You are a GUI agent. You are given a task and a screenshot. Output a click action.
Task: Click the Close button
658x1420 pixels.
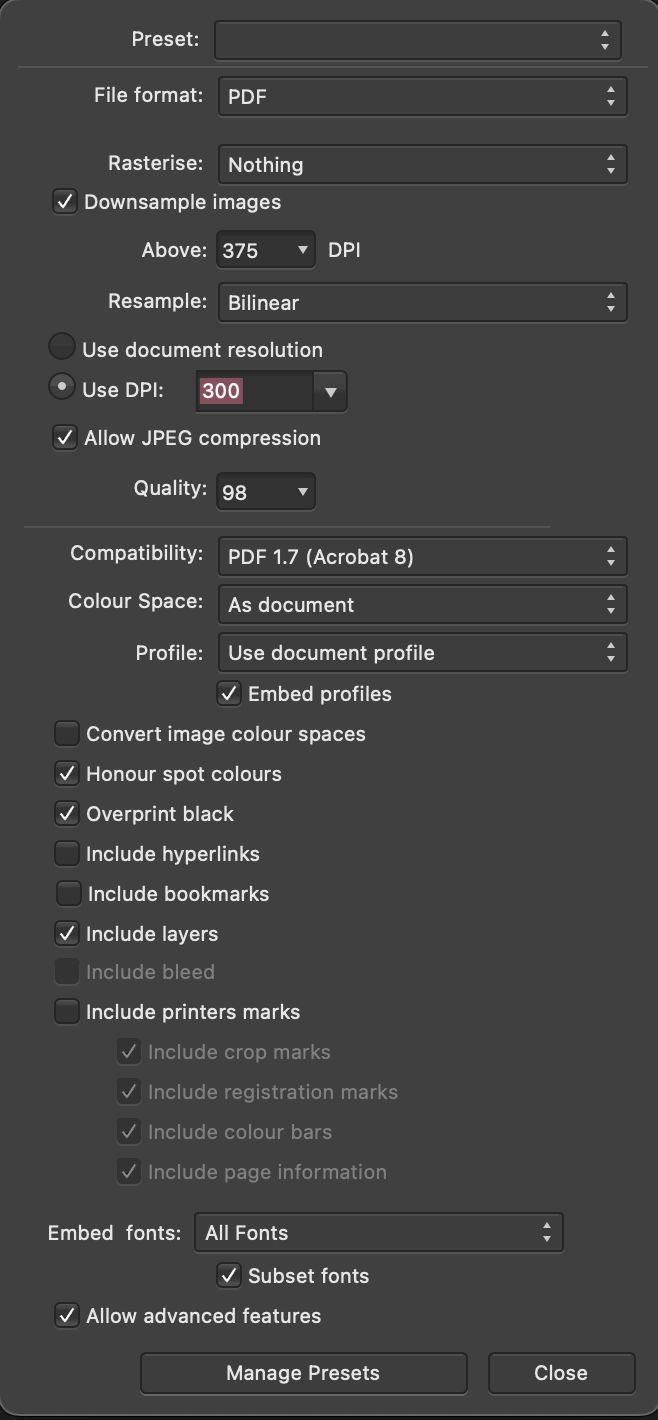(561, 1373)
